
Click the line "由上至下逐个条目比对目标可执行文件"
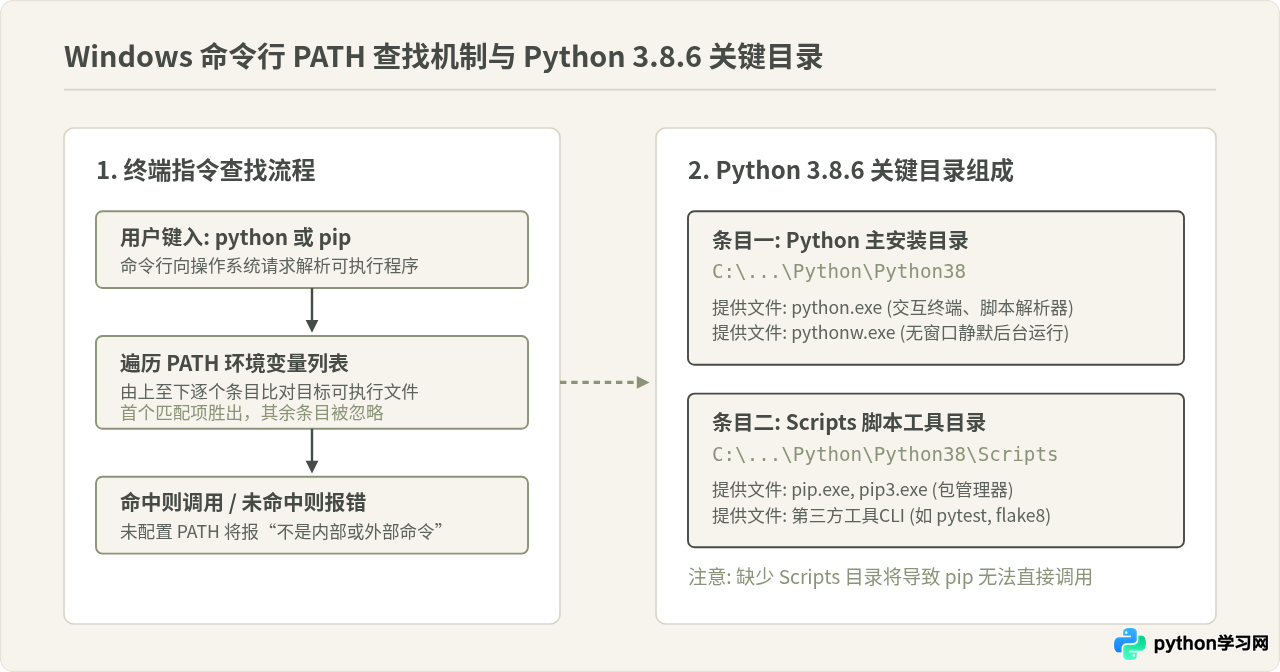pyautogui.click(x=269, y=392)
